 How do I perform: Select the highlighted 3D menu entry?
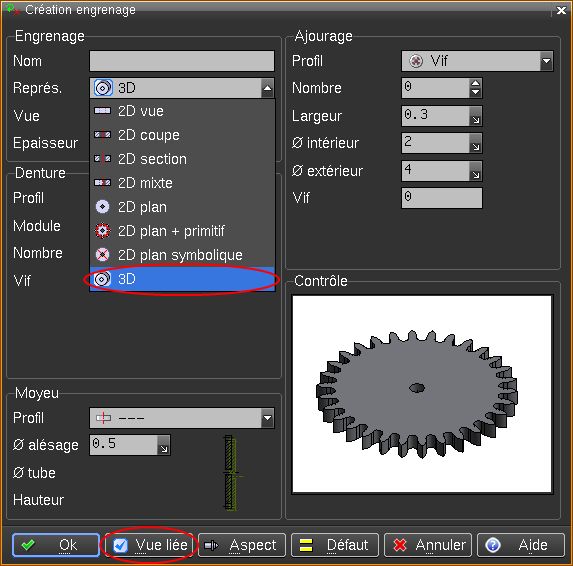coord(182,279)
